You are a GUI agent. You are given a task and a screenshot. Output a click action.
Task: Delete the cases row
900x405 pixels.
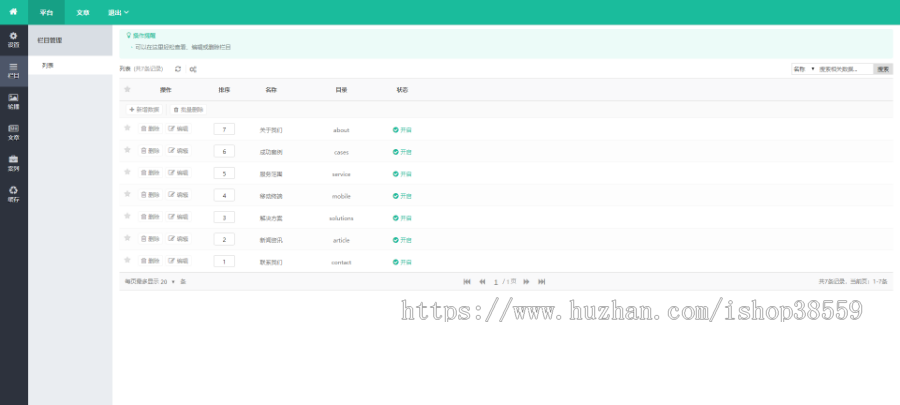click(150, 150)
